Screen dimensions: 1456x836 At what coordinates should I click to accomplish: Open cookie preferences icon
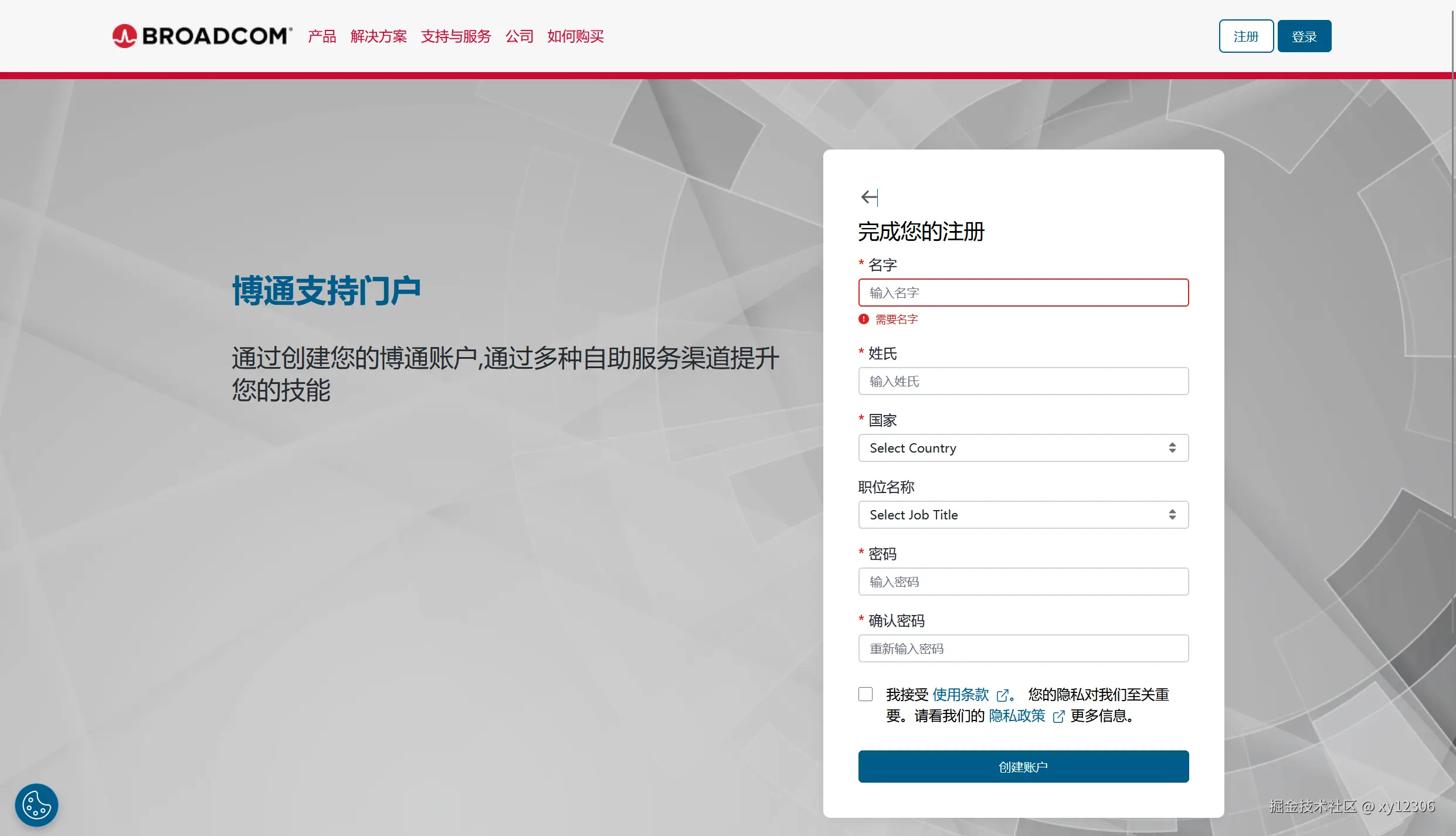pos(36,805)
